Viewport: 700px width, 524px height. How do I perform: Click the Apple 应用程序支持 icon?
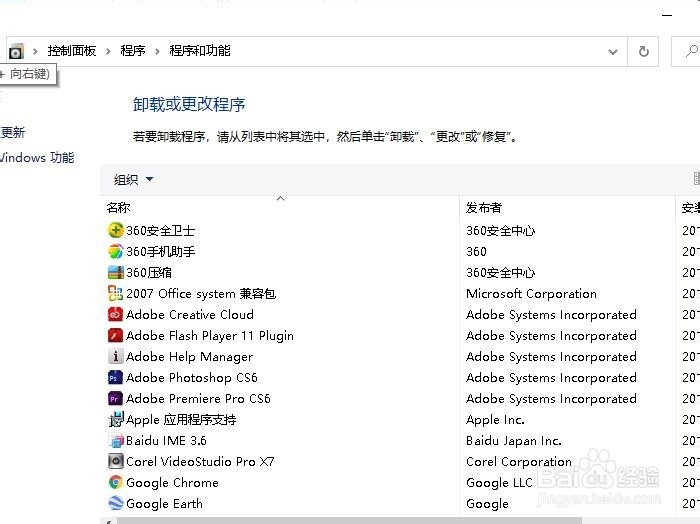[116, 419]
